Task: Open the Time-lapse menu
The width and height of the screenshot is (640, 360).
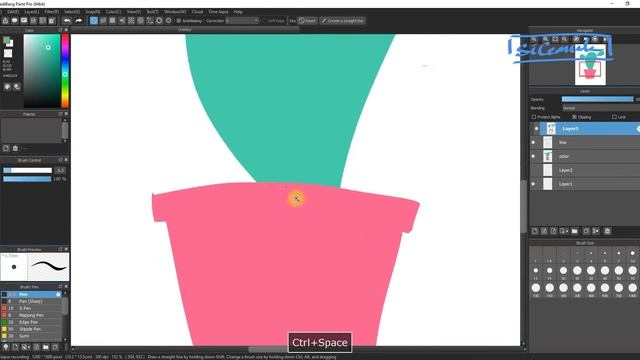Action: (218, 12)
